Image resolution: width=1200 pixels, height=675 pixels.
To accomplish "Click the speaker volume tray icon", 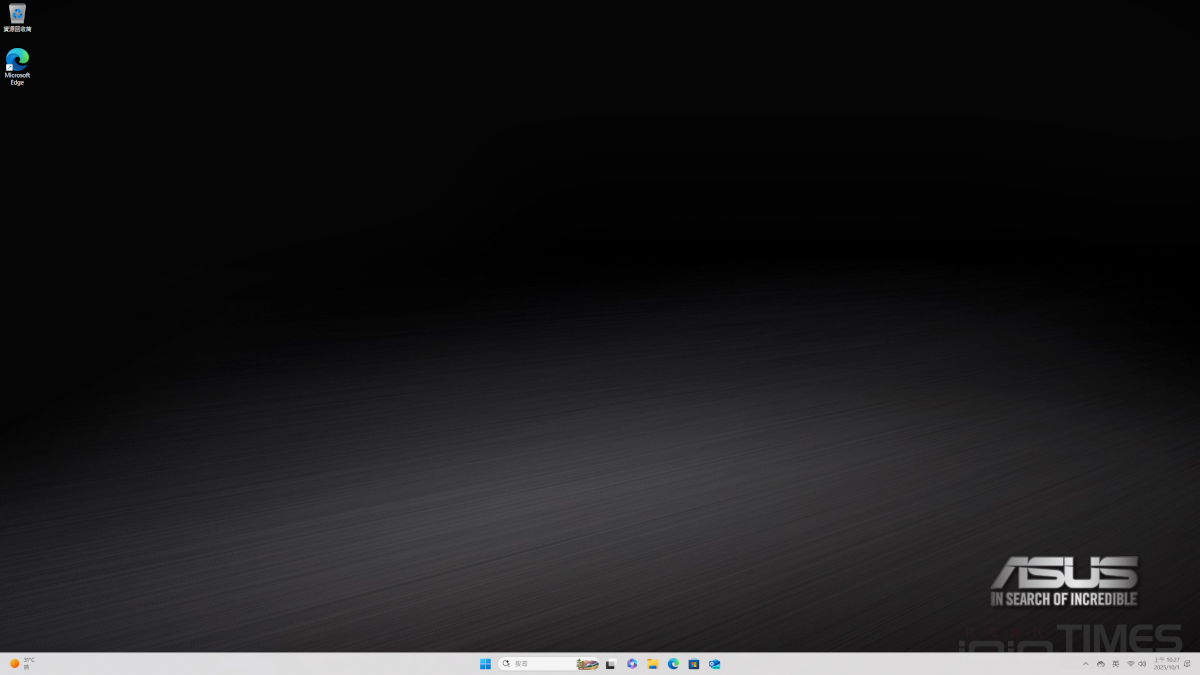I will pyautogui.click(x=1142, y=664).
